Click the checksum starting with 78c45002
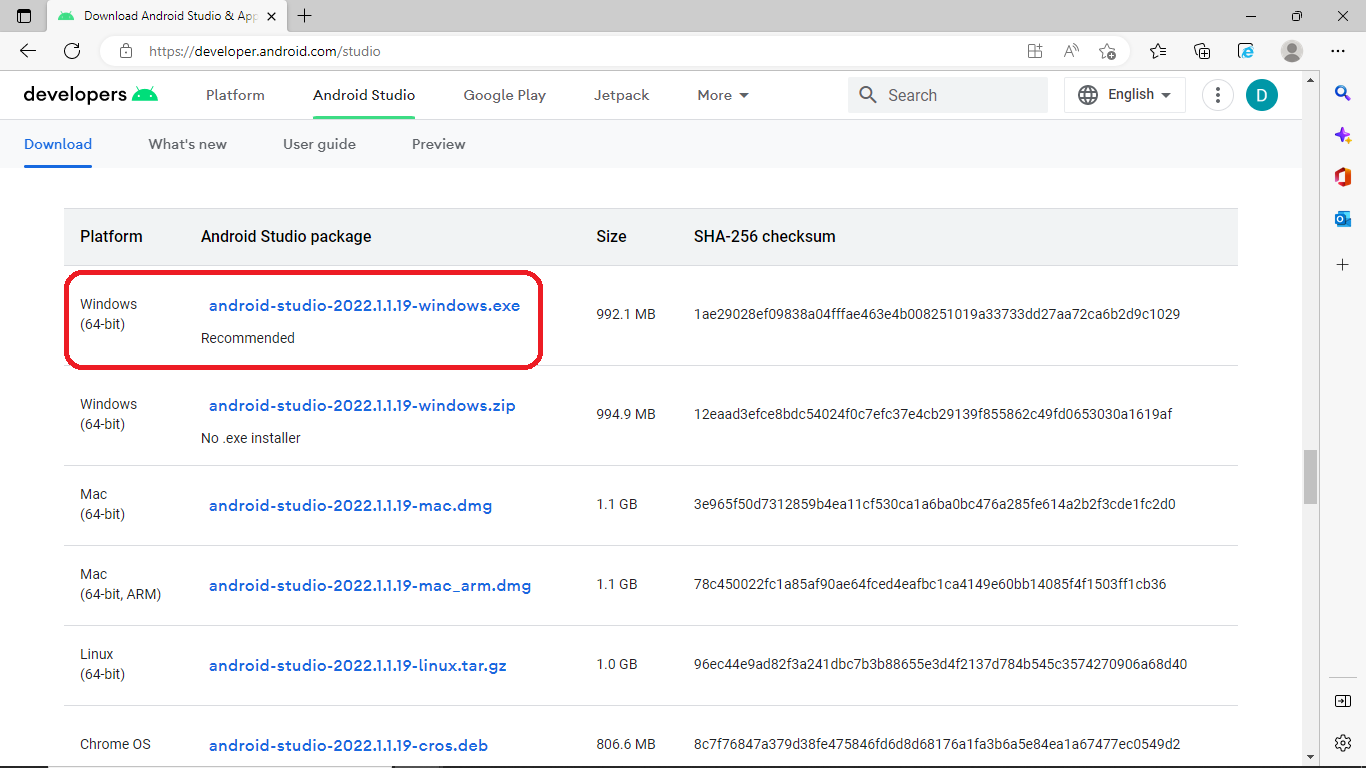The width and height of the screenshot is (1366, 768). [x=930, y=584]
